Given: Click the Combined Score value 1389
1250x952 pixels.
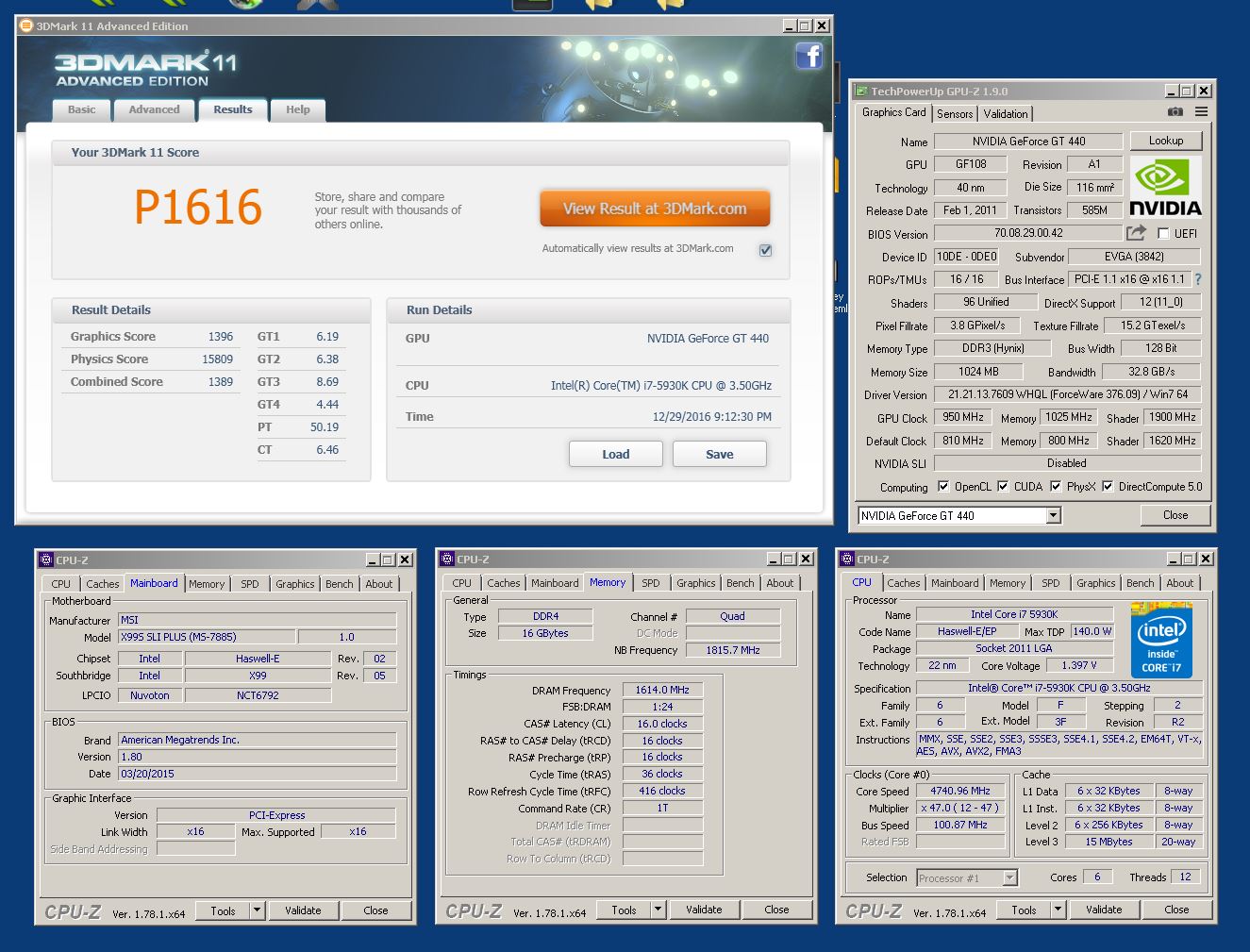Looking at the screenshot, I should [220, 382].
